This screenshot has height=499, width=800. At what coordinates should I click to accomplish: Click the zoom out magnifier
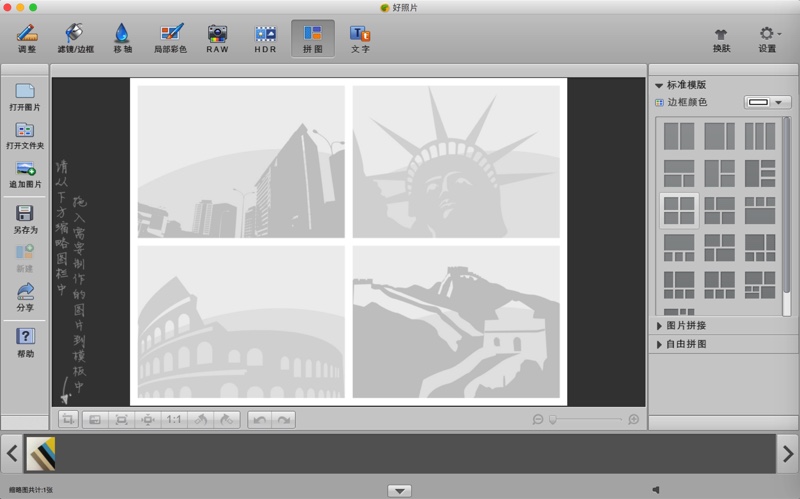[x=537, y=419]
